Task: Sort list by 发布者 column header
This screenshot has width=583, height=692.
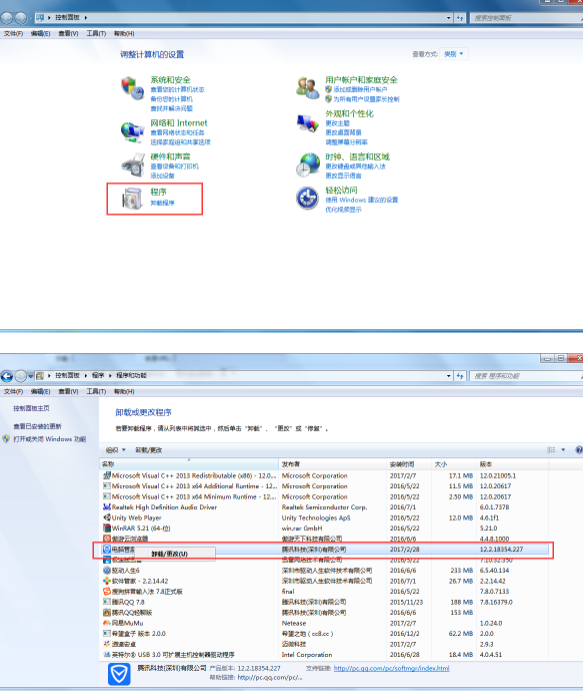Action: tap(333, 464)
